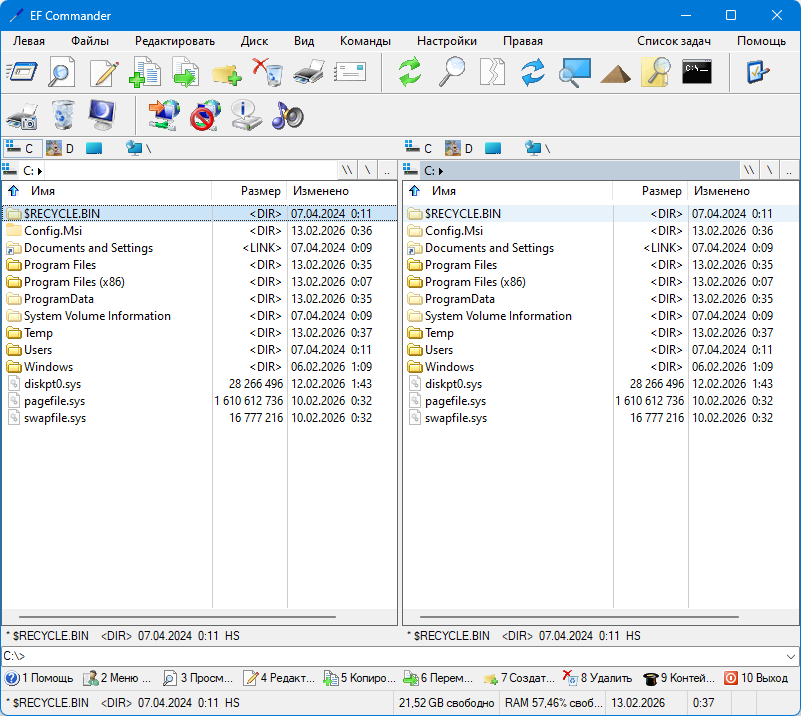801x716 pixels.
Task: Expand the right panel path arrow
Action: (440, 171)
